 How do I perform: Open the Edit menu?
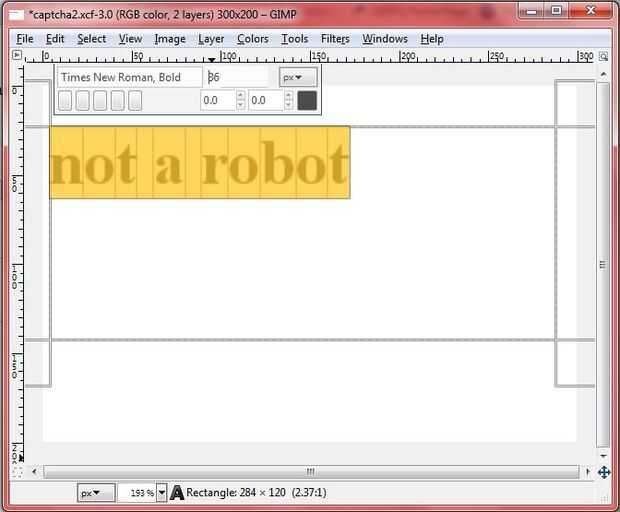click(55, 39)
